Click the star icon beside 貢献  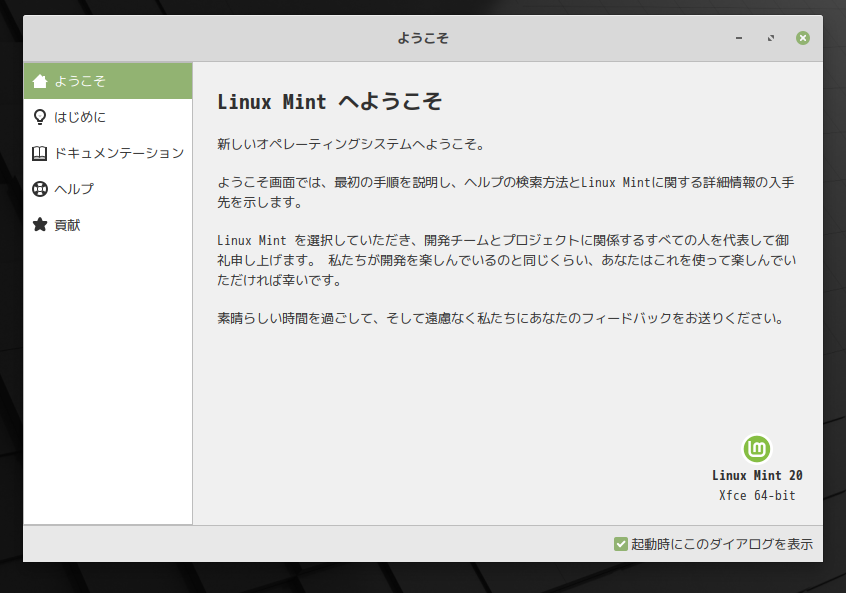tap(40, 224)
